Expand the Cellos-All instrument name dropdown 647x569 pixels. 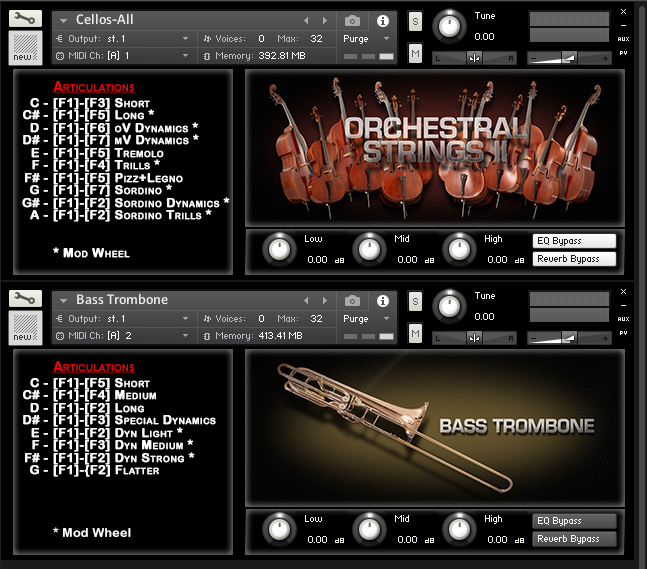point(63,21)
